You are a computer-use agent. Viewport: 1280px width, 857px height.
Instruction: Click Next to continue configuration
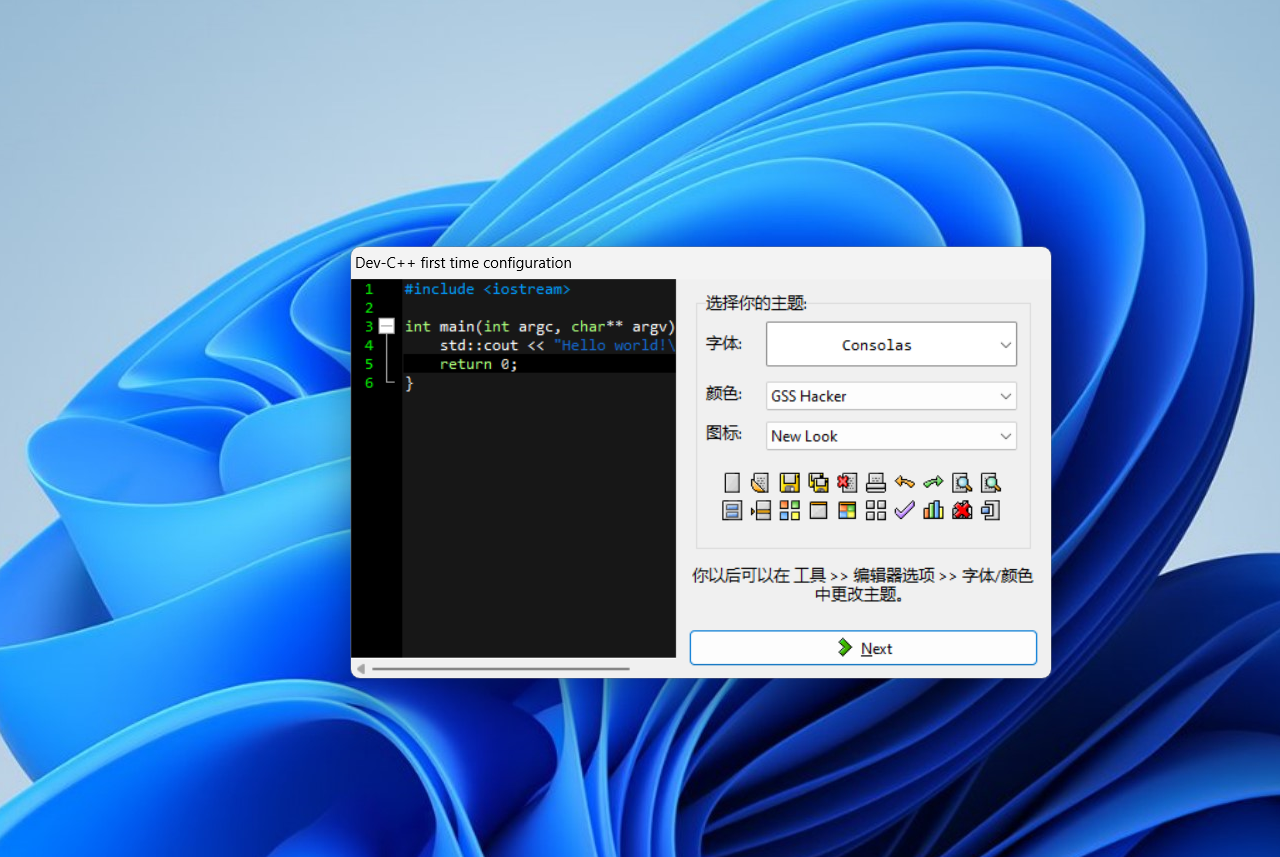pos(863,648)
